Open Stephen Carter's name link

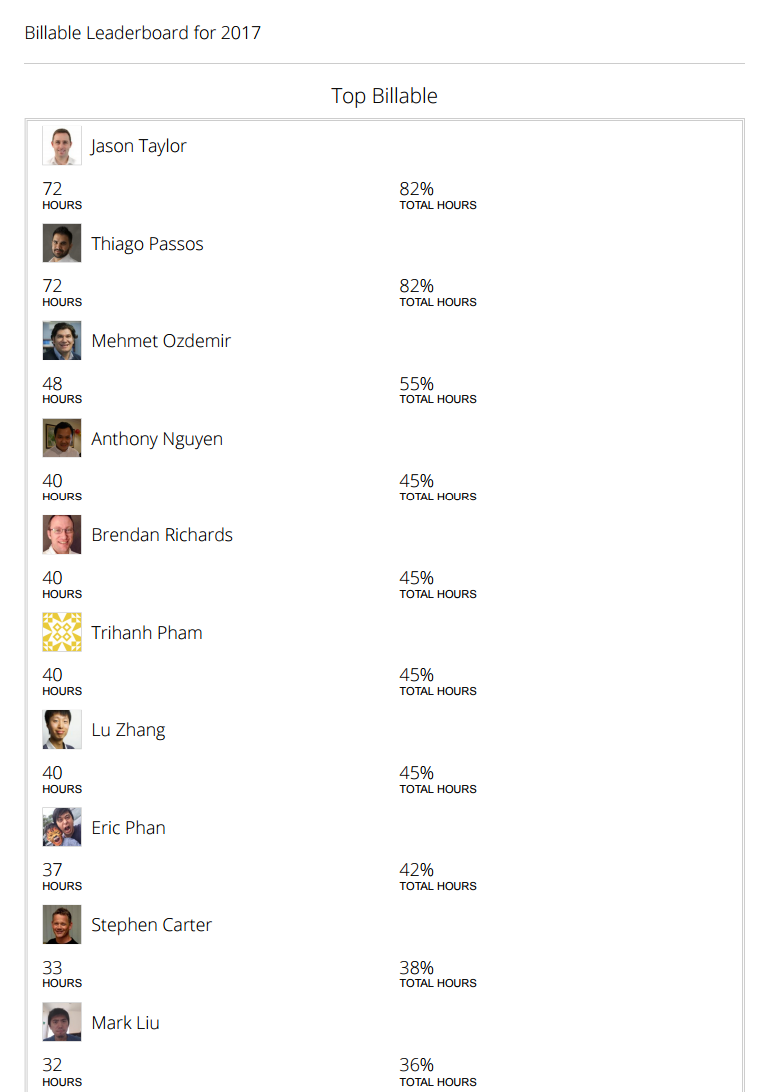(x=151, y=925)
